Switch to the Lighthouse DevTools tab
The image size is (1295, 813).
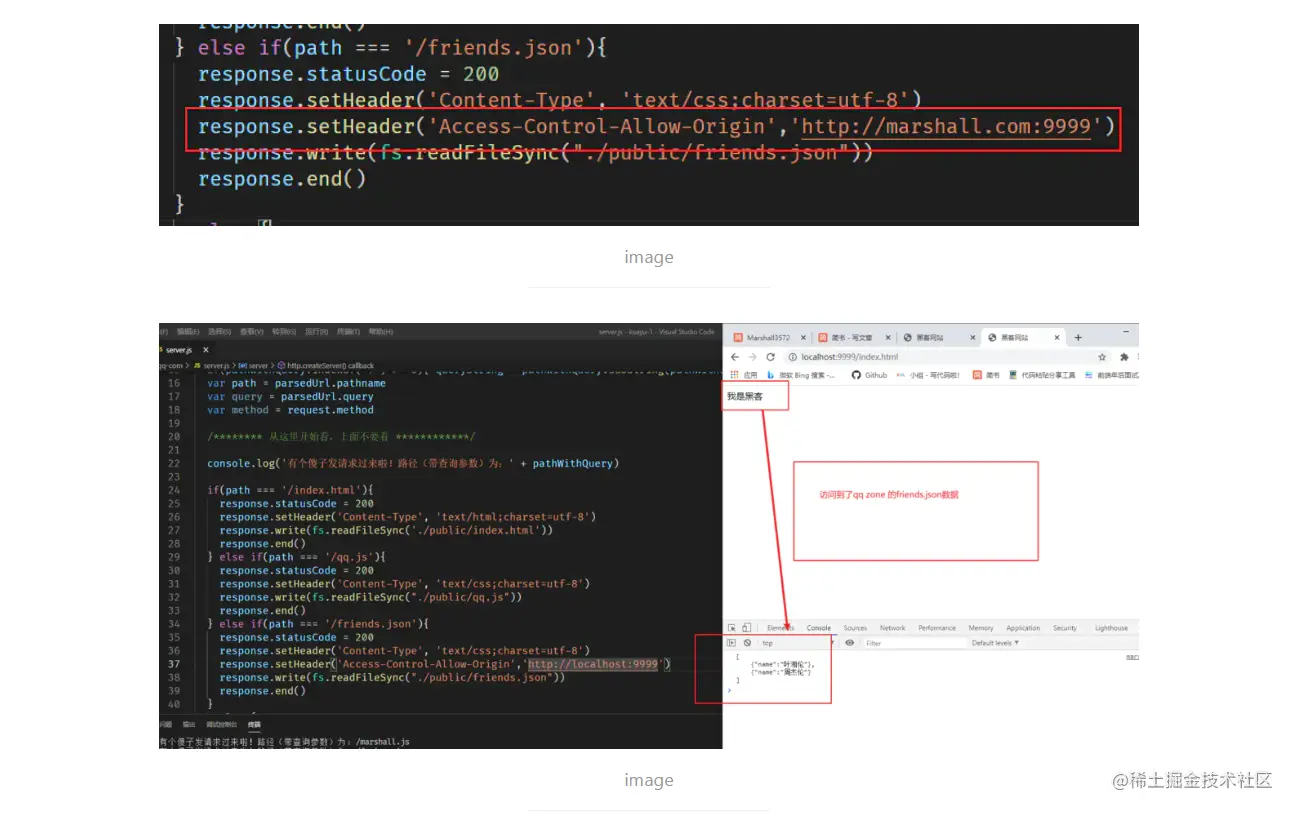pos(1111,628)
